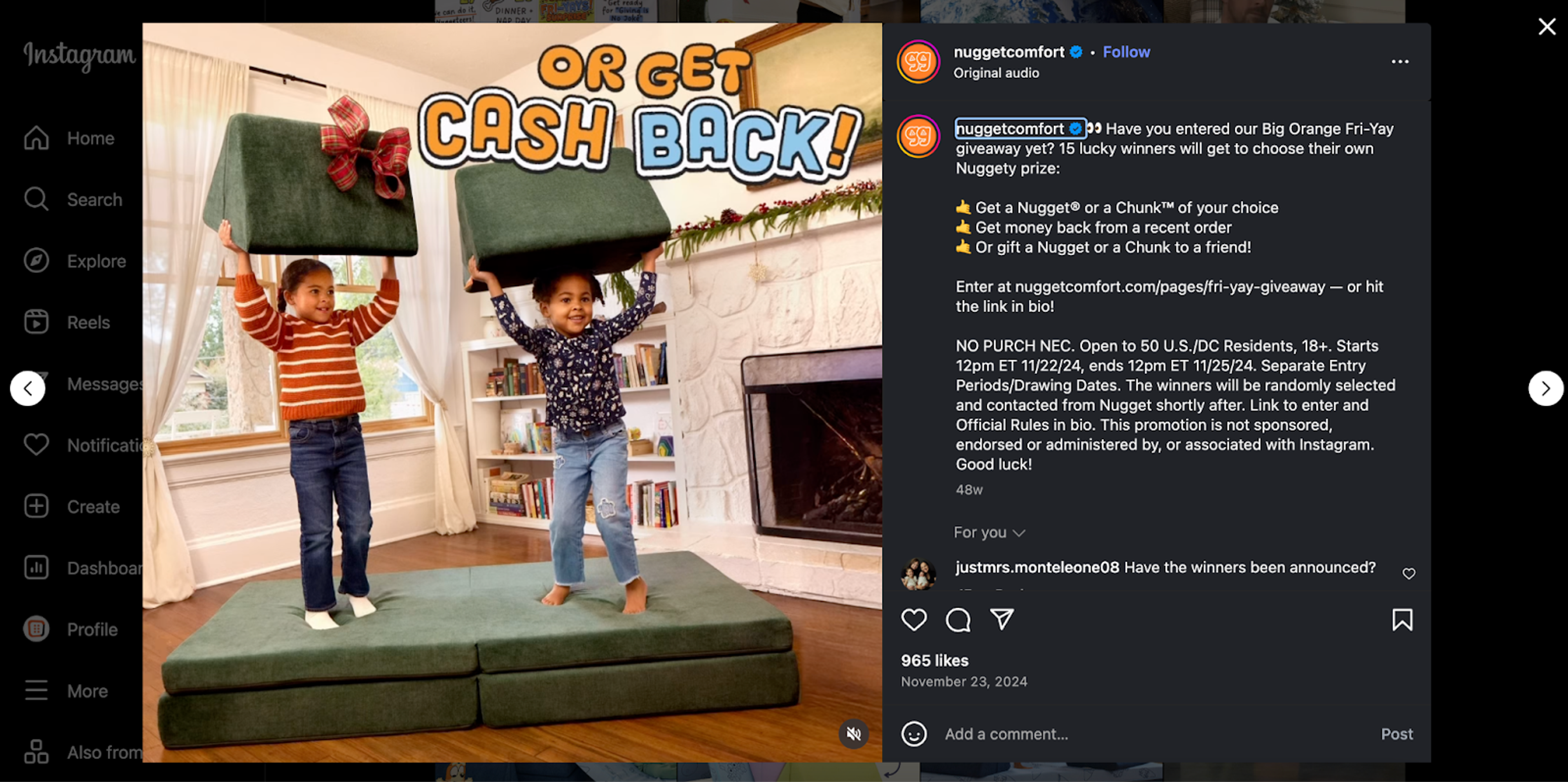The width and height of the screenshot is (1568, 782).
Task: Save post with bookmark icon
Action: (x=1402, y=619)
